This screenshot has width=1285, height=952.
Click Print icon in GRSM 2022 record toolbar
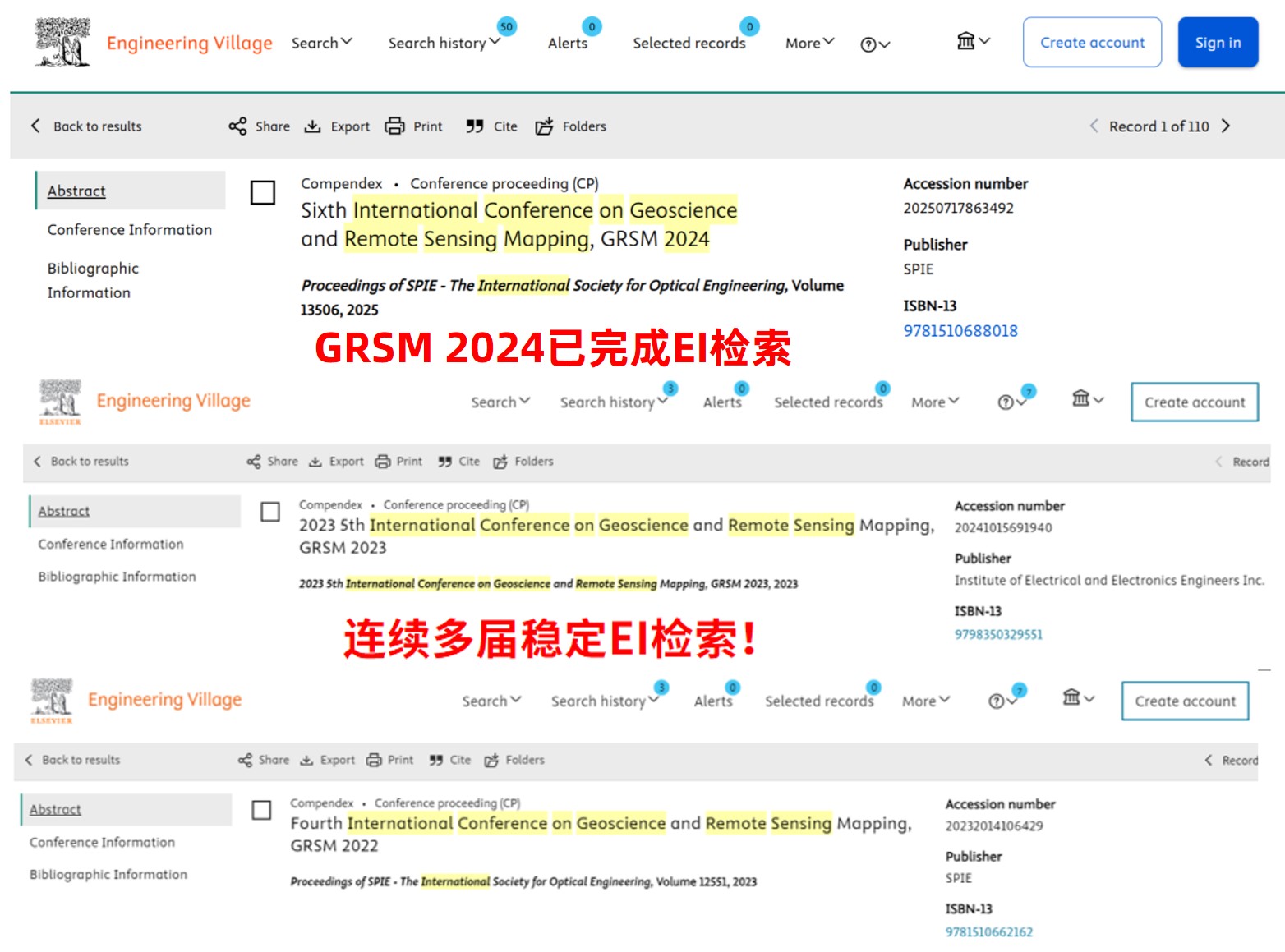pyautogui.click(x=374, y=761)
